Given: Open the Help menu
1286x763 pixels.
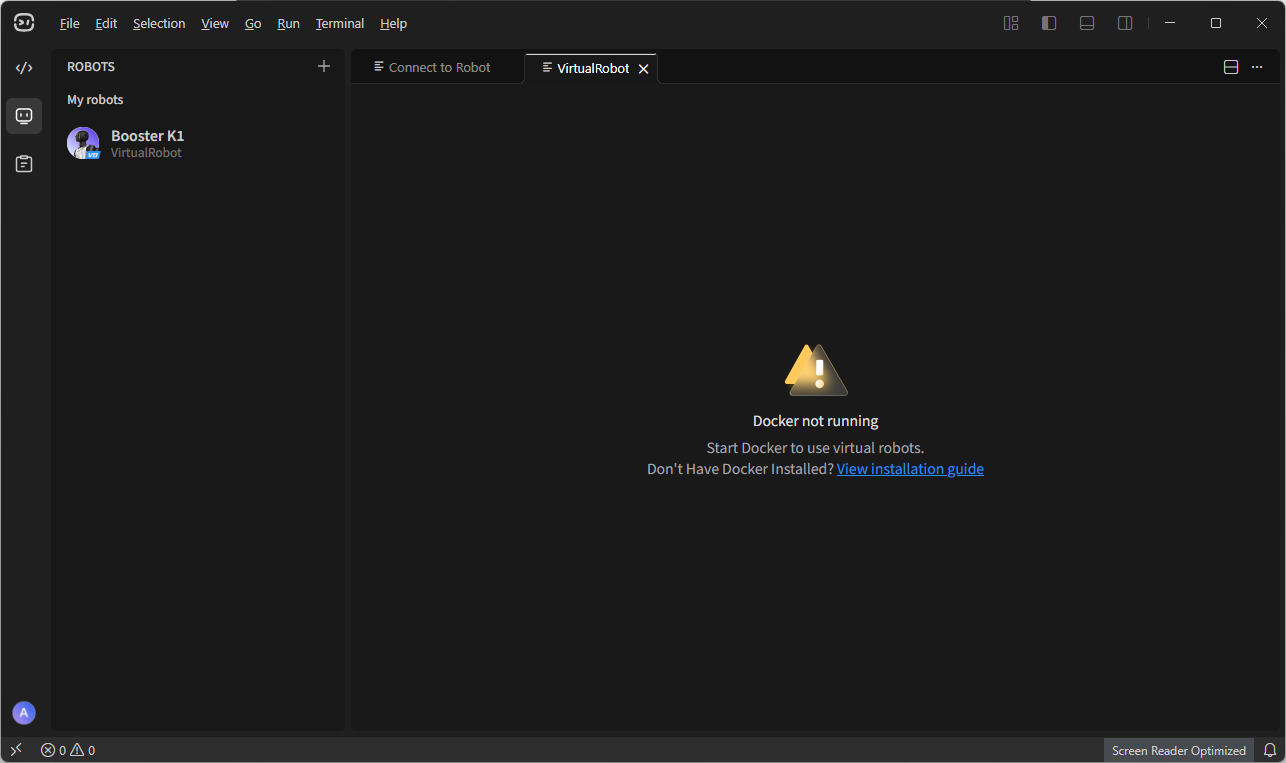Looking at the screenshot, I should point(394,23).
